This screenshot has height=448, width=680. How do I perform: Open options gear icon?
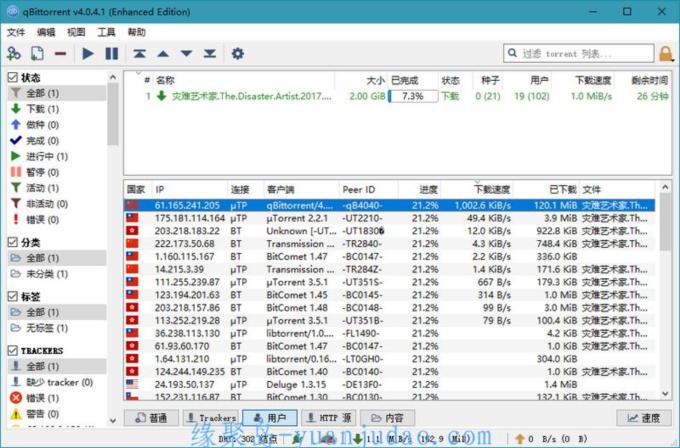[238, 54]
